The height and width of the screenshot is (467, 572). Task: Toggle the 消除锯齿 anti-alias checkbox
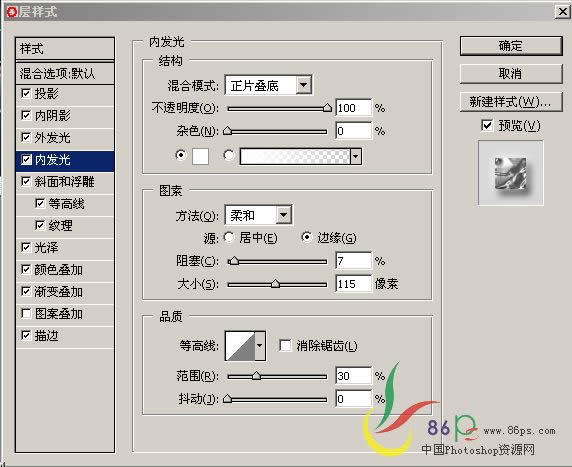[x=285, y=345]
